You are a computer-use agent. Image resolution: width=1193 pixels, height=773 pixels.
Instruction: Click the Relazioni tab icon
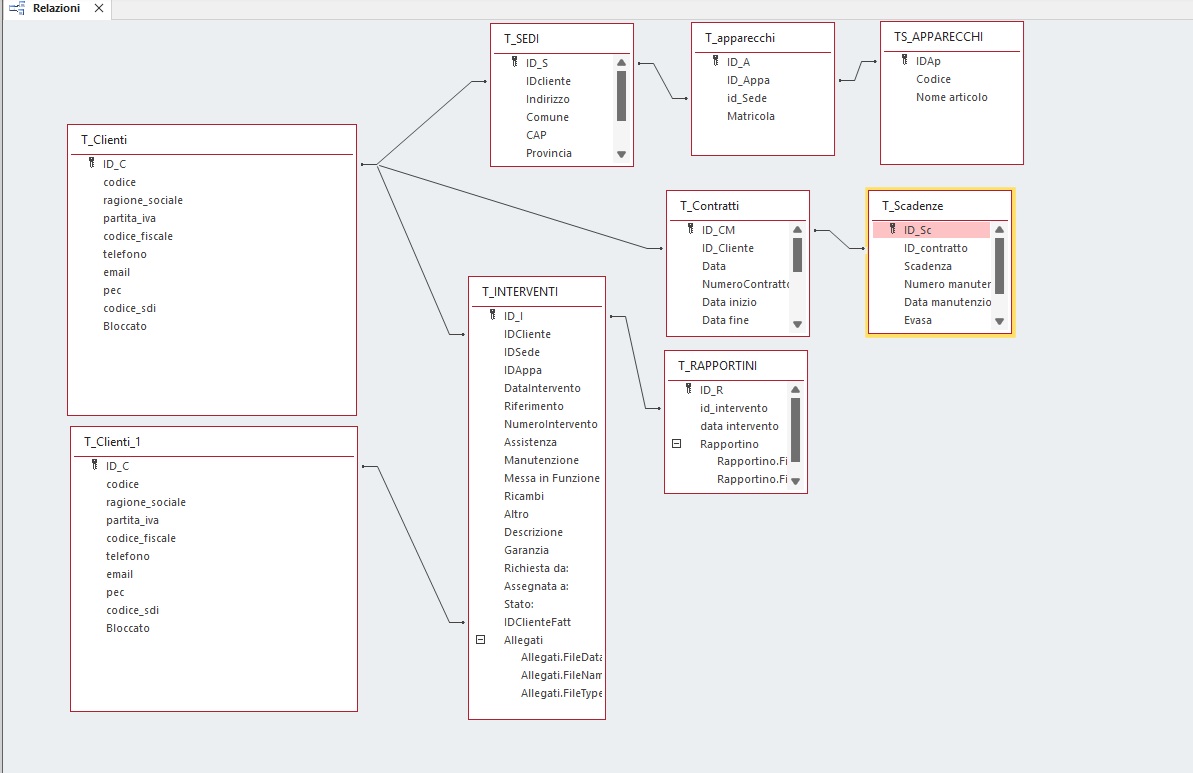click(x=17, y=8)
